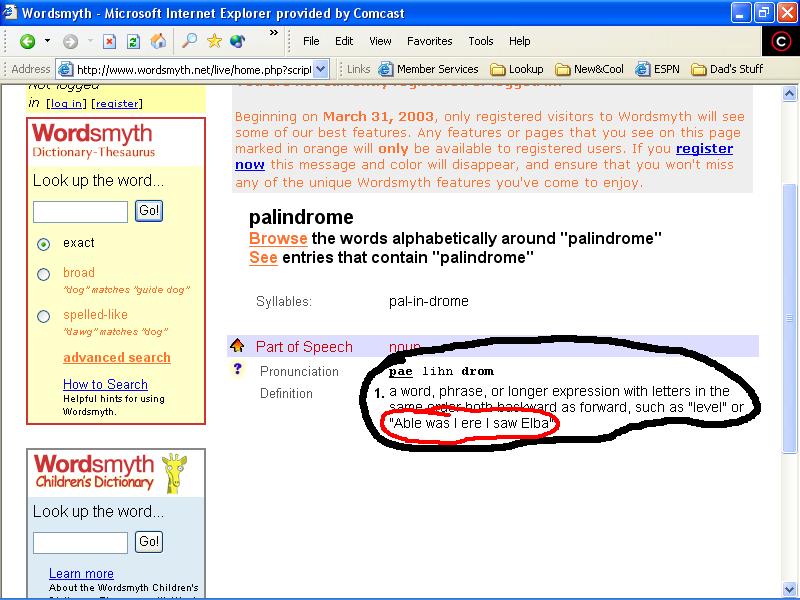Select the broad search radio button
This screenshot has height=600, width=800.
[x=44, y=274]
